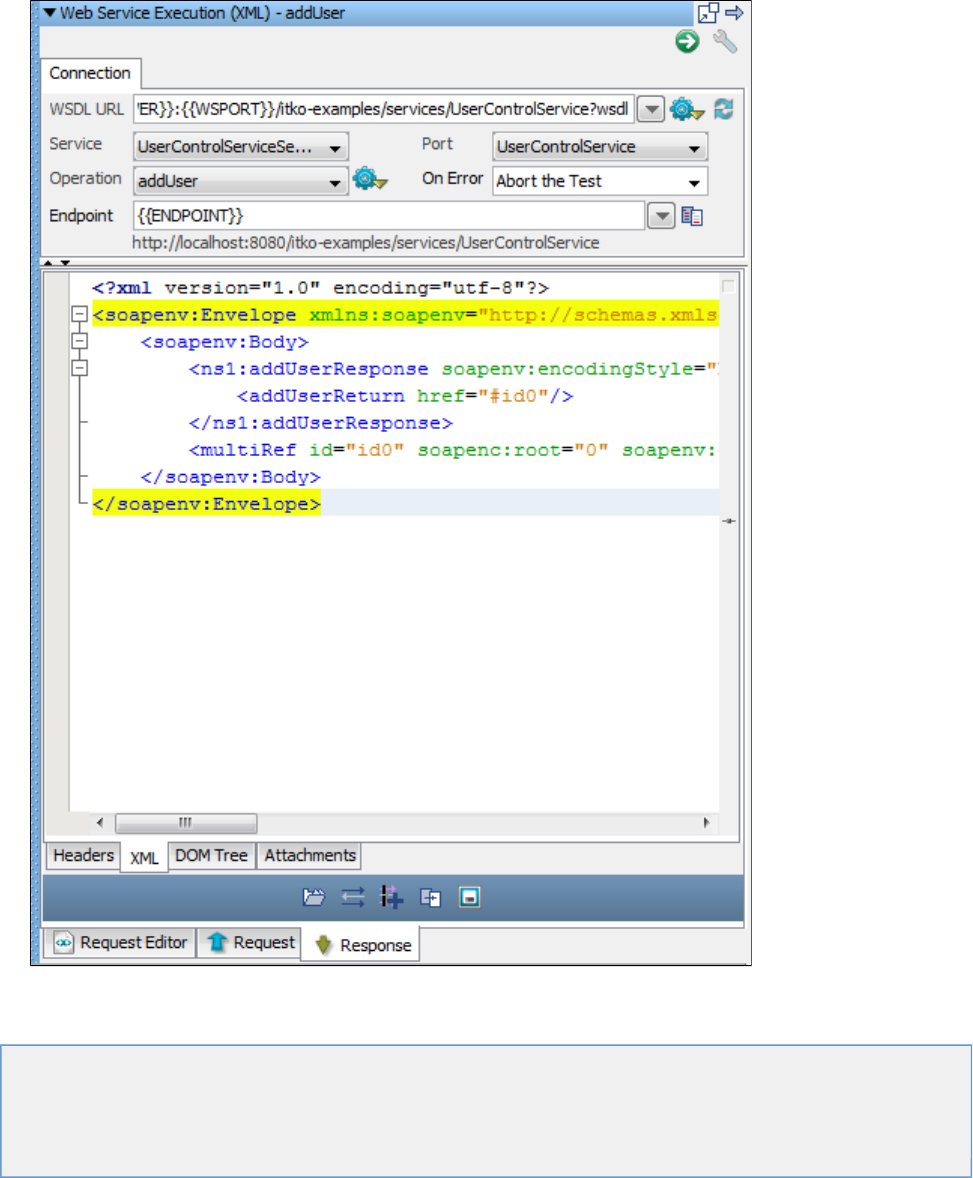Click the closing </soapenv:Body> line
This screenshot has height=1178, width=973.
[231, 477]
